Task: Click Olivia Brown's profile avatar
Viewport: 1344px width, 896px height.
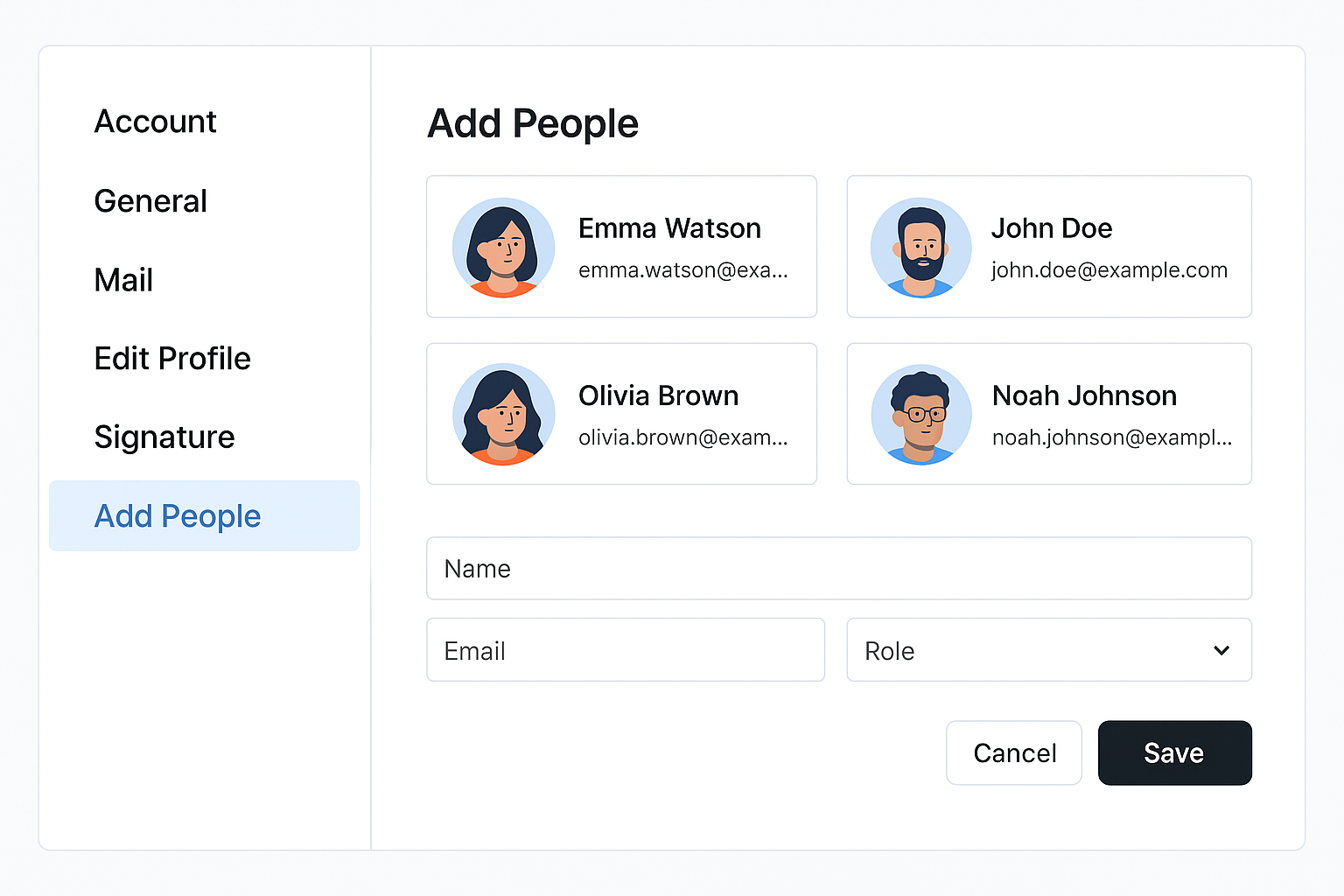Action: [x=503, y=414]
